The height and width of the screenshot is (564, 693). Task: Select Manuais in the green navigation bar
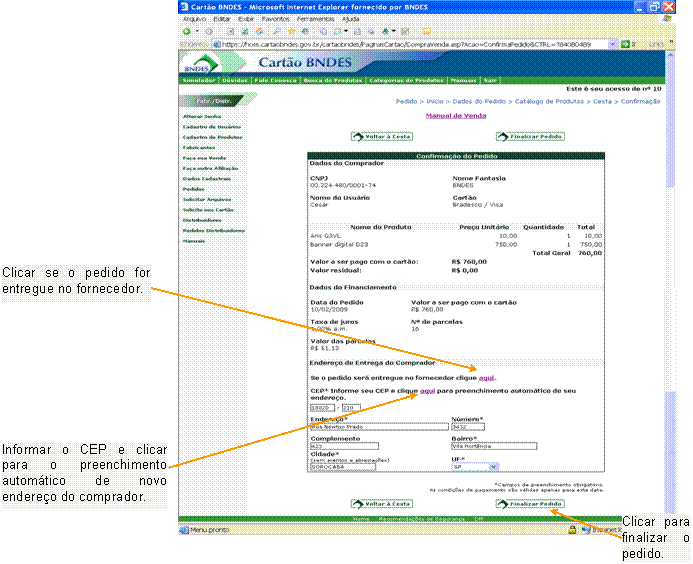(x=463, y=80)
